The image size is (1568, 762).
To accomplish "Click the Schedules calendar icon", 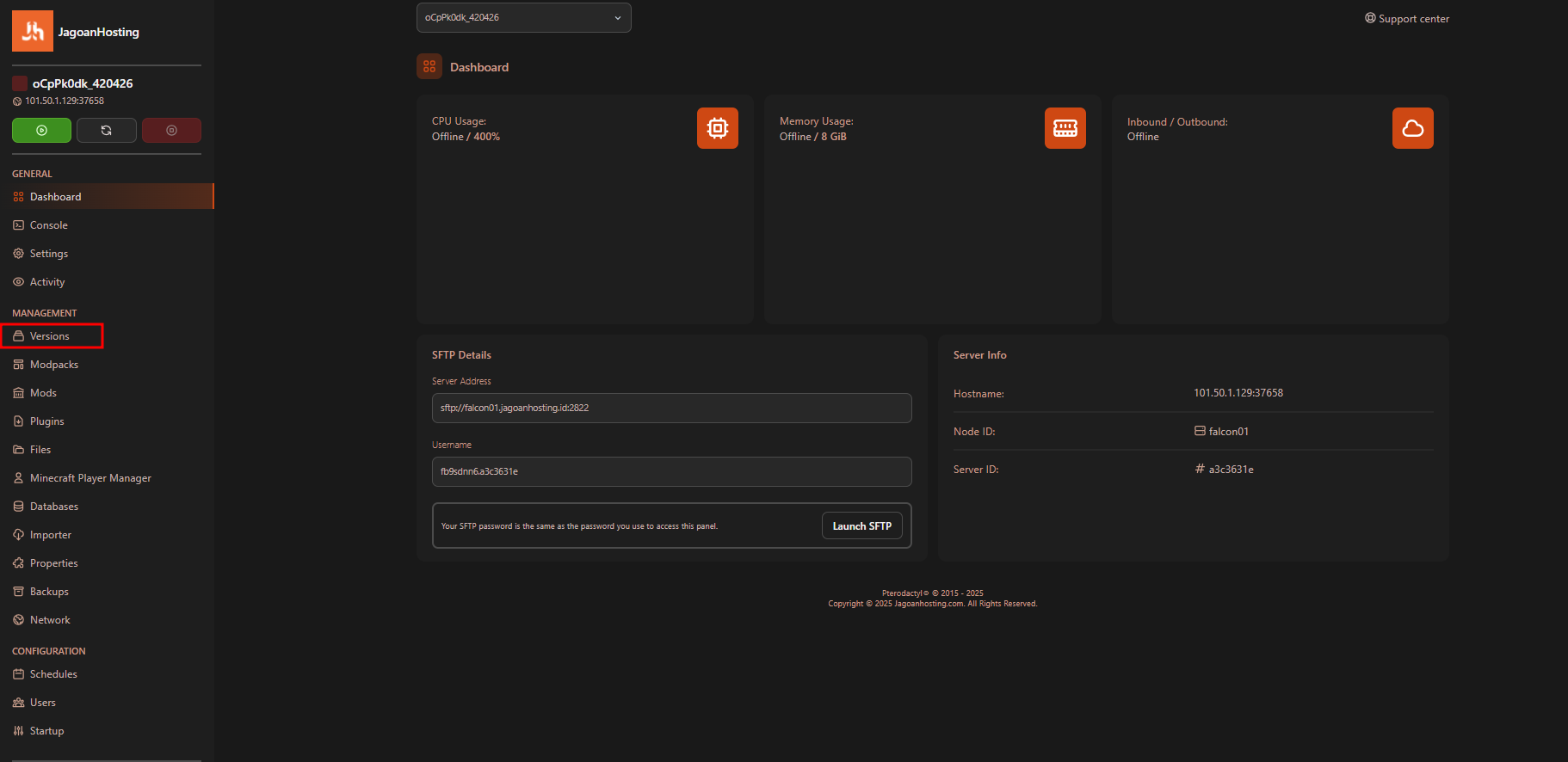I will point(18,674).
